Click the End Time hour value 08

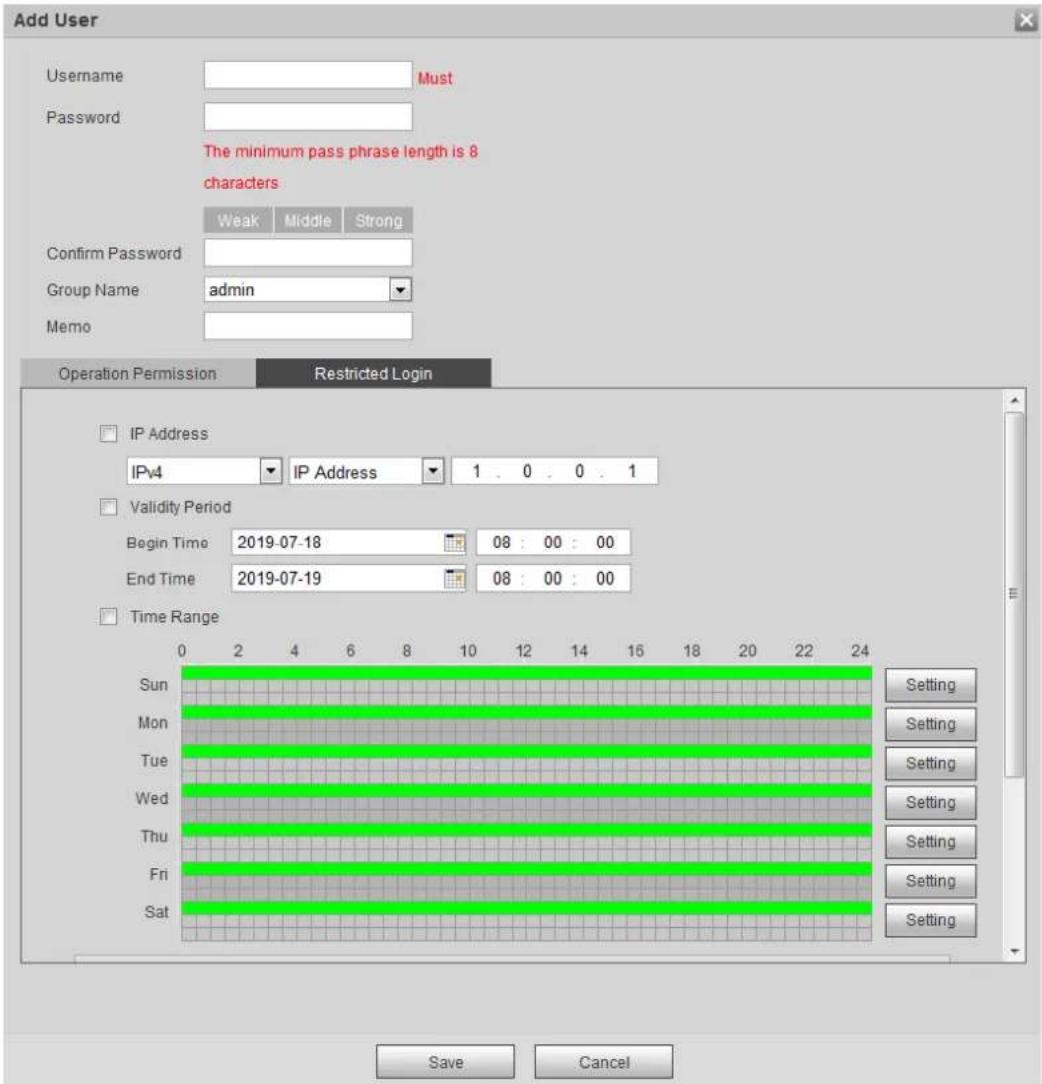pos(502,579)
